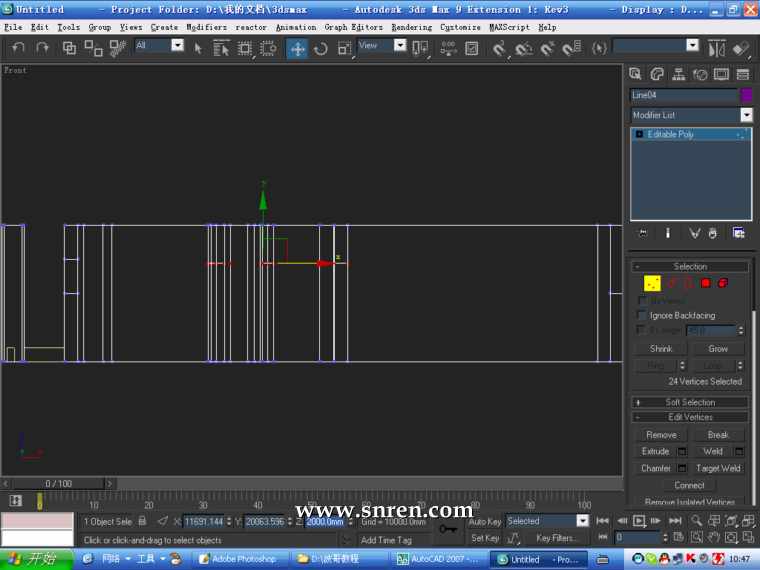760x570 pixels.
Task: Open the Modifiers menu
Action: tap(206, 28)
